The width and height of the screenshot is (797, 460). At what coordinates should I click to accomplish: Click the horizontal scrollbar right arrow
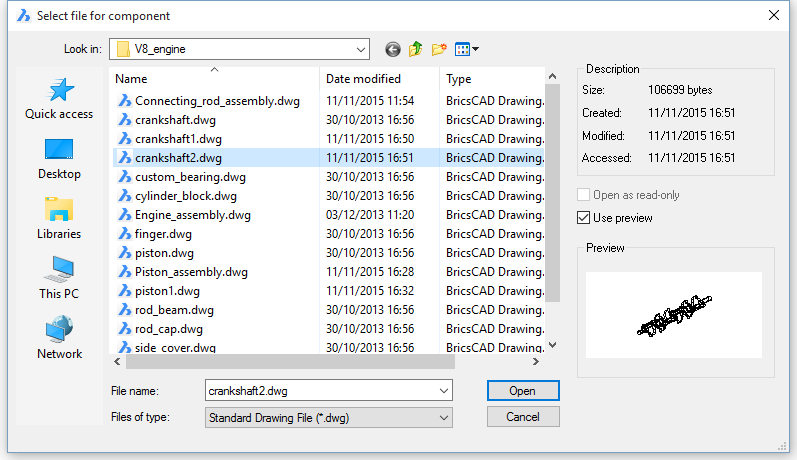pyautogui.click(x=535, y=361)
